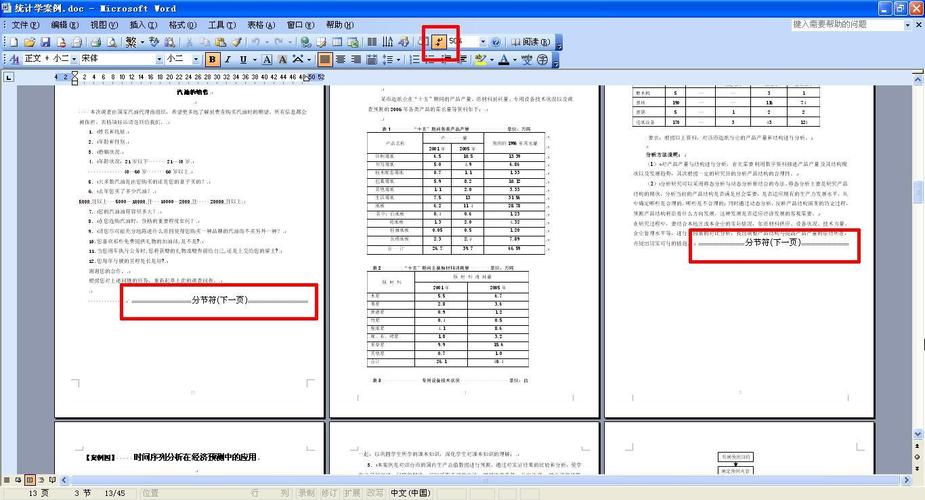Expand the help search box dropdown arrow
Image resolution: width=925 pixels, height=500 pixels.
[x=907, y=25]
